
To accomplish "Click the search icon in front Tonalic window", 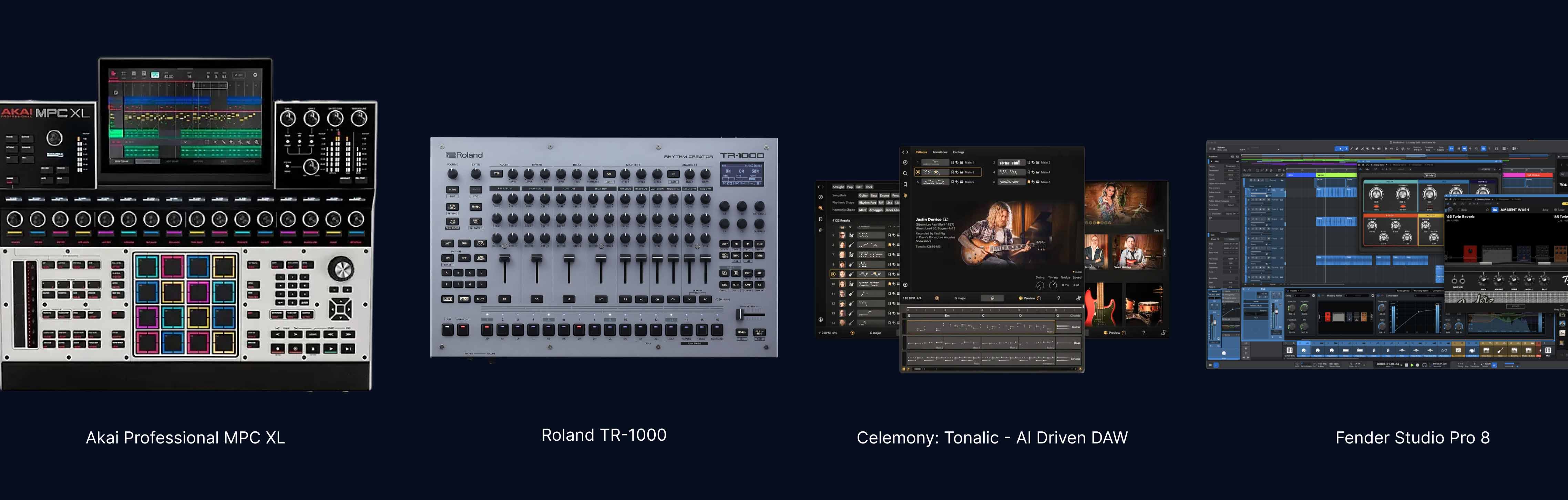I will pyautogui.click(x=905, y=173).
